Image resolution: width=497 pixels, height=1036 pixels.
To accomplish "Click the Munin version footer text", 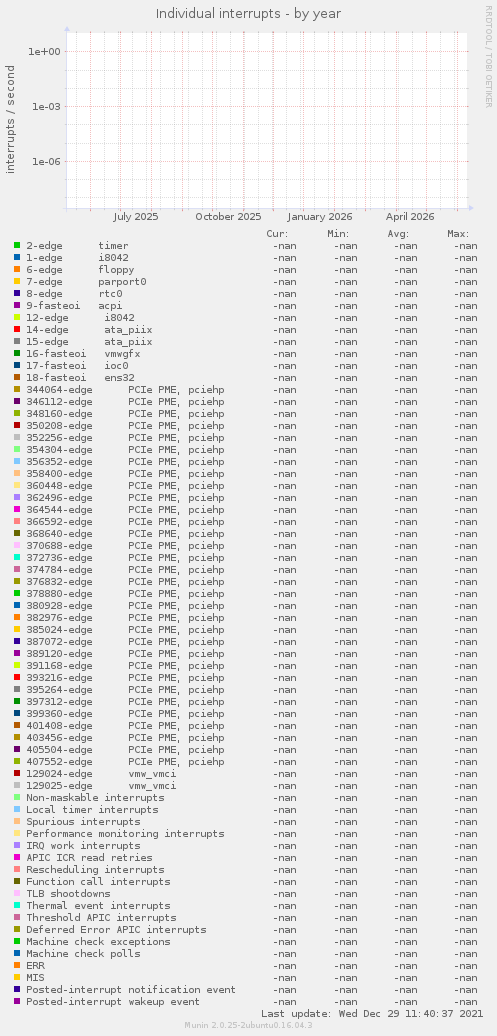I will coord(248,1025).
